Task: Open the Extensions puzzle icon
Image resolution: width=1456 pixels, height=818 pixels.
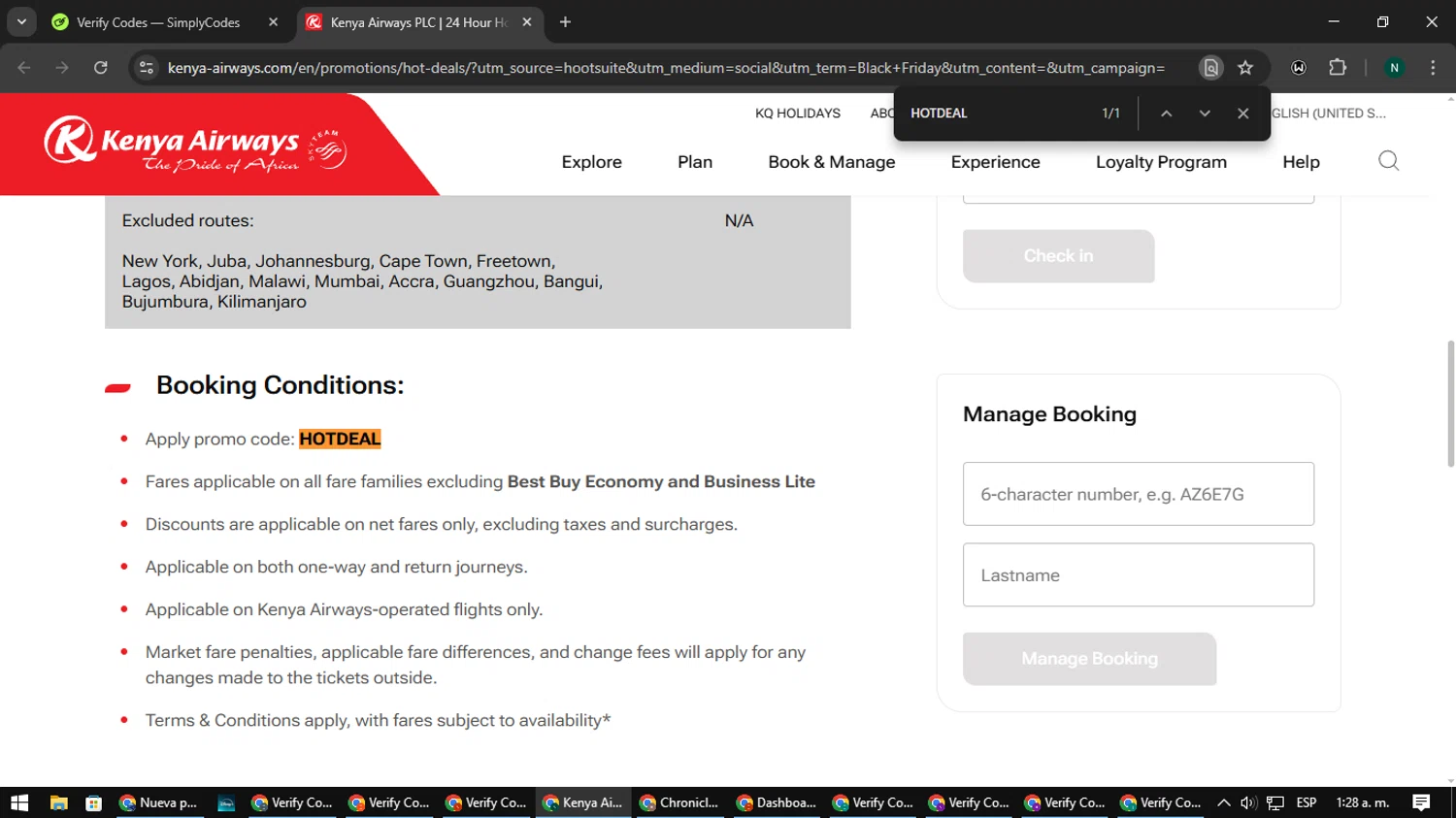Action: point(1338,68)
